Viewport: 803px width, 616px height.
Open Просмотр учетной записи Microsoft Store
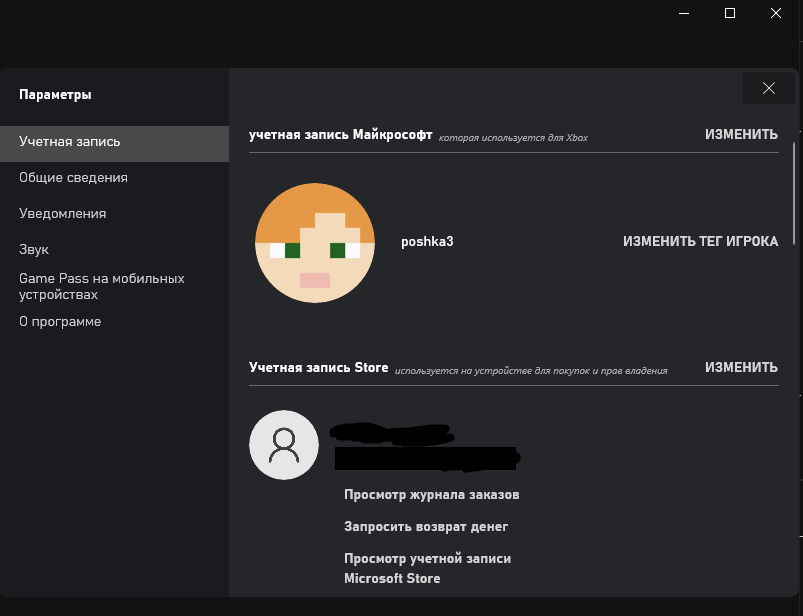pos(427,568)
